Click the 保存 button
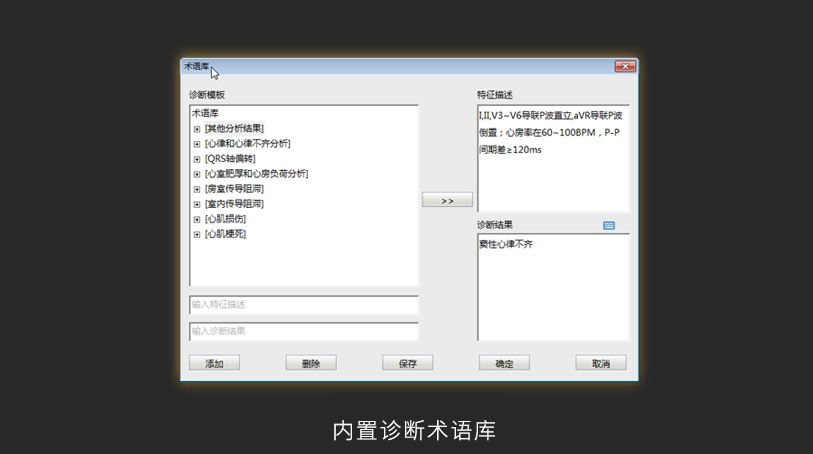 click(408, 363)
